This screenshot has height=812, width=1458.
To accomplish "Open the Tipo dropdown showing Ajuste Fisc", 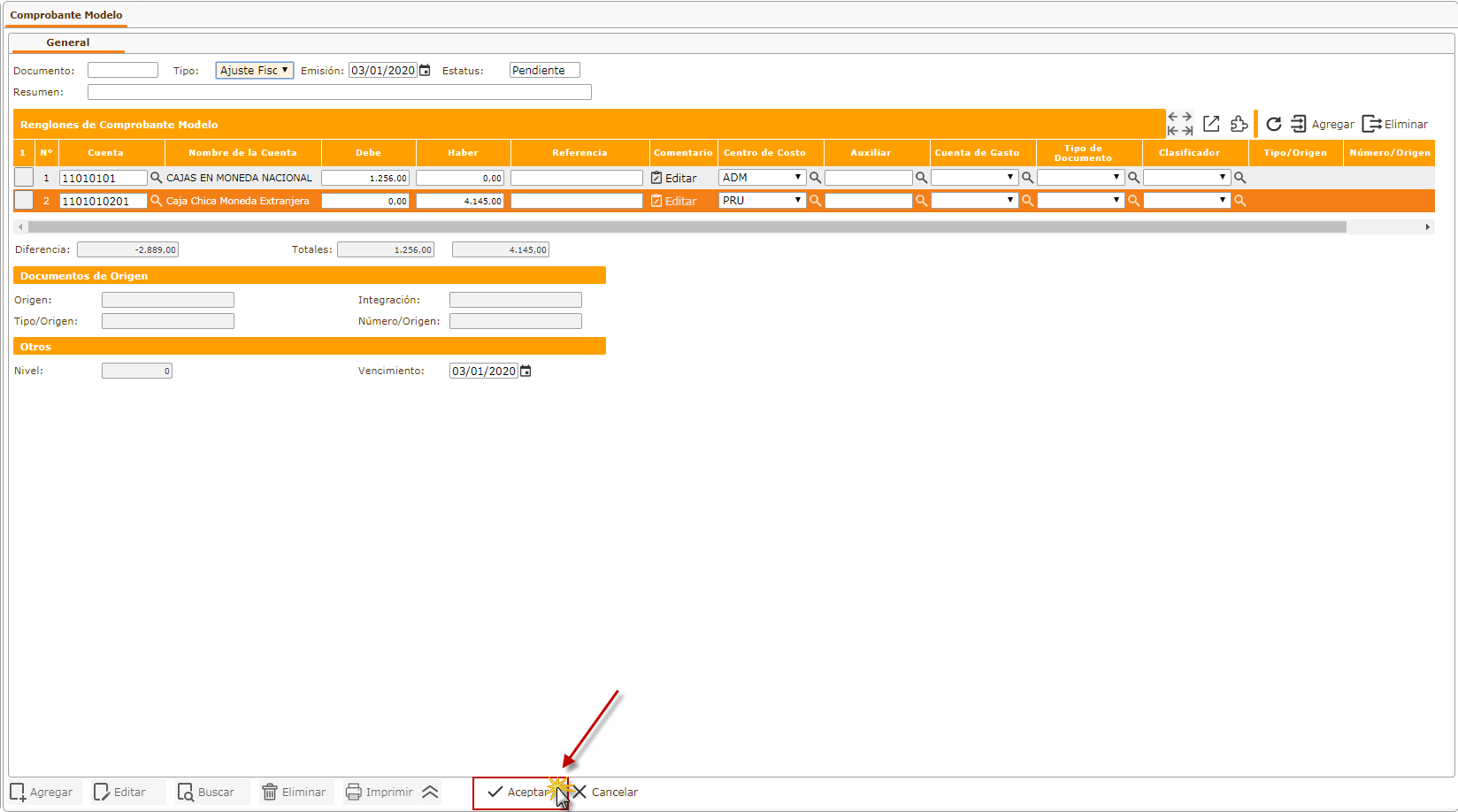I will pos(254,71).
